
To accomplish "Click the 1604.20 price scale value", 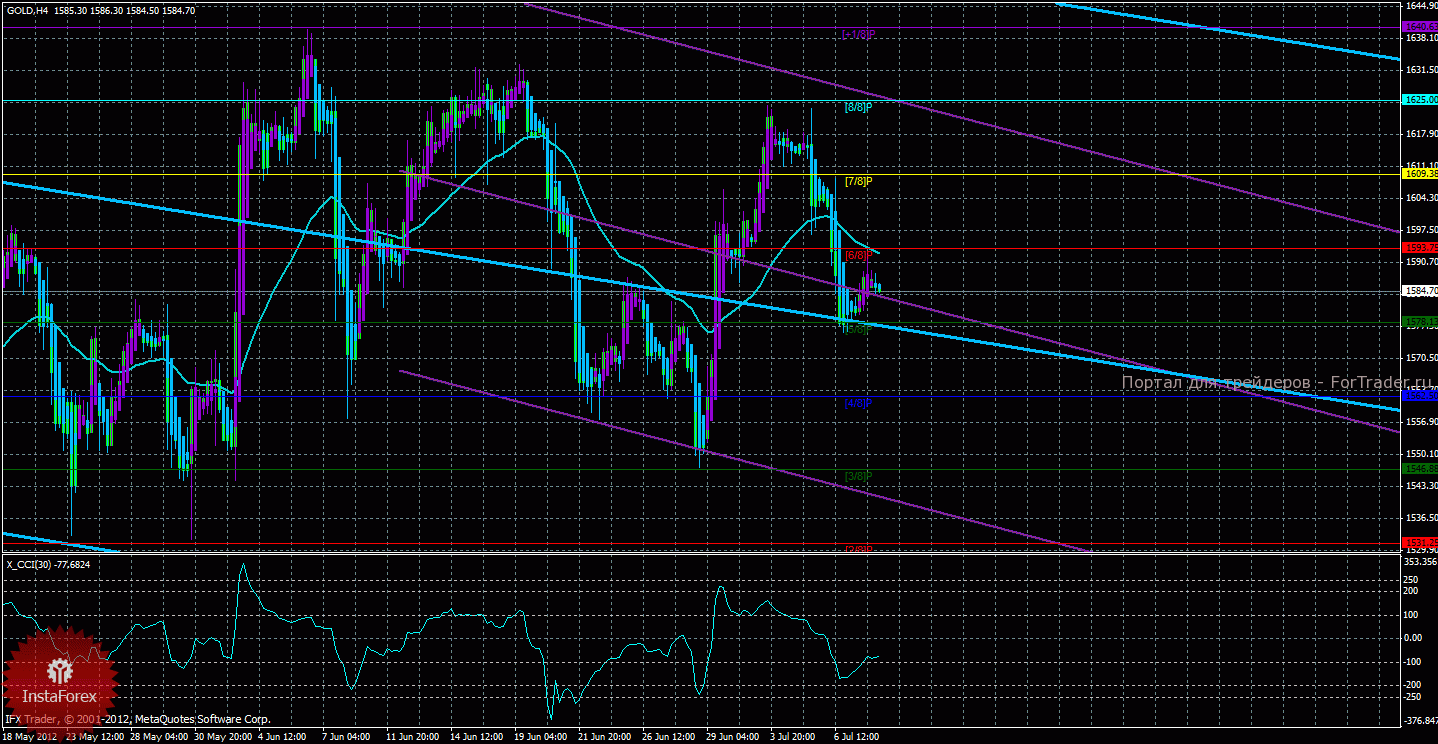I will click(x=1420, y=198).
